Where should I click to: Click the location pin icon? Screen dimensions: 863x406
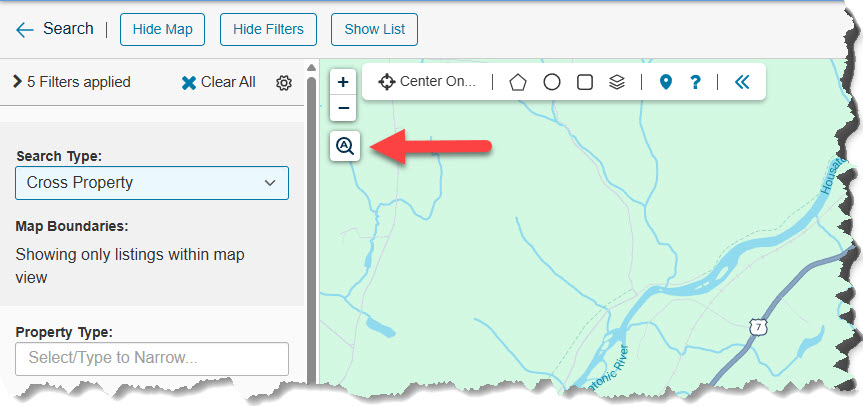tap(666, 83)
